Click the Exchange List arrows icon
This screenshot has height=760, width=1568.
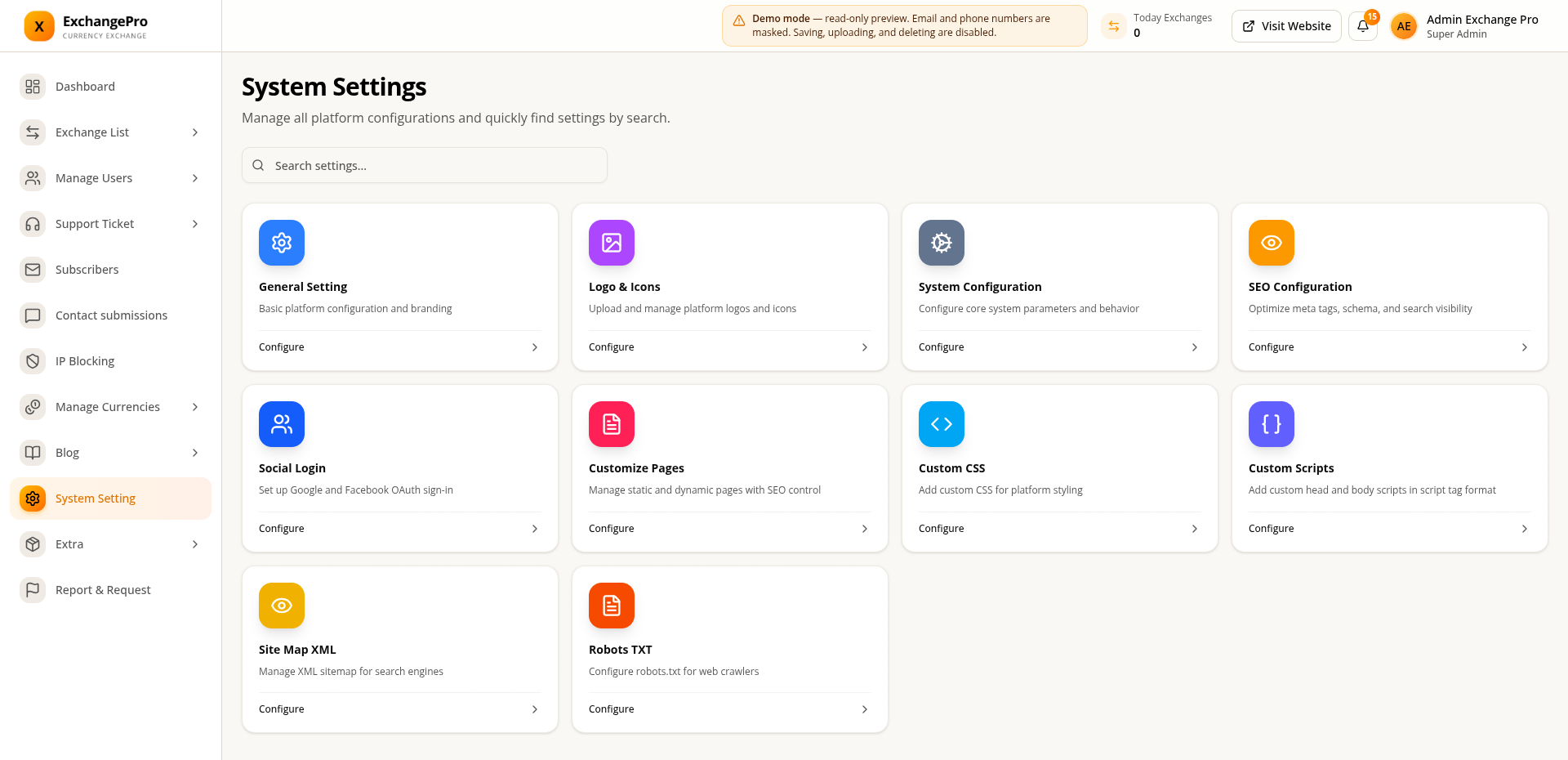point(33,132)
